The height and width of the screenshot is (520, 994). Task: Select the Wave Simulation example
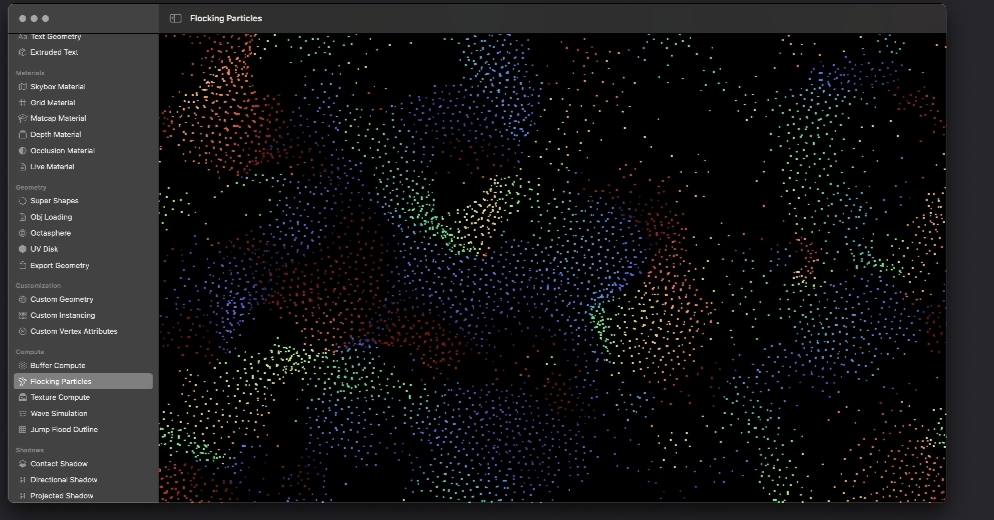58,414
